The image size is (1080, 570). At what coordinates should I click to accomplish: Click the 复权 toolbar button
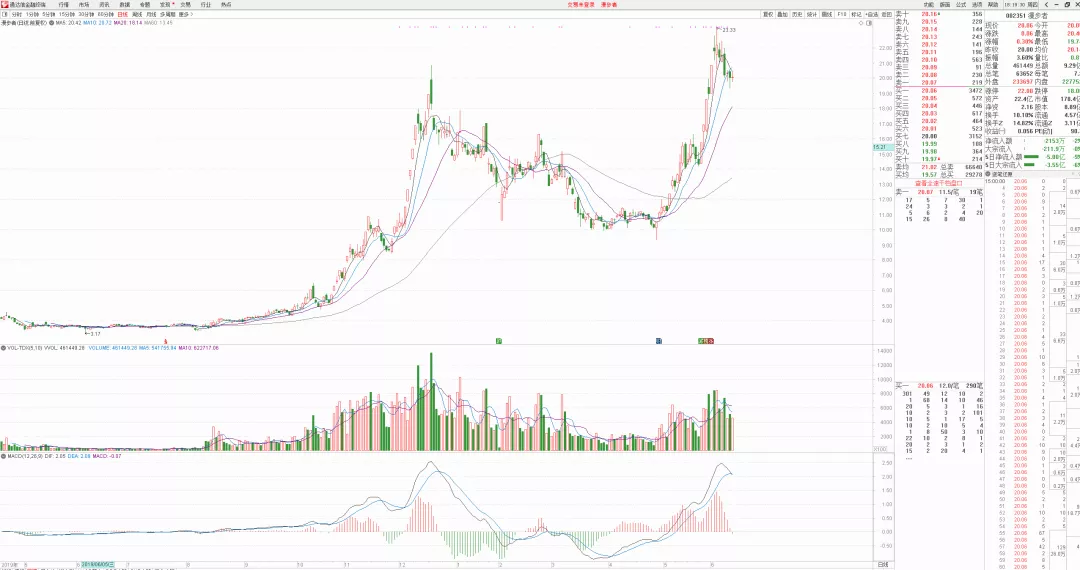point(767,14)
